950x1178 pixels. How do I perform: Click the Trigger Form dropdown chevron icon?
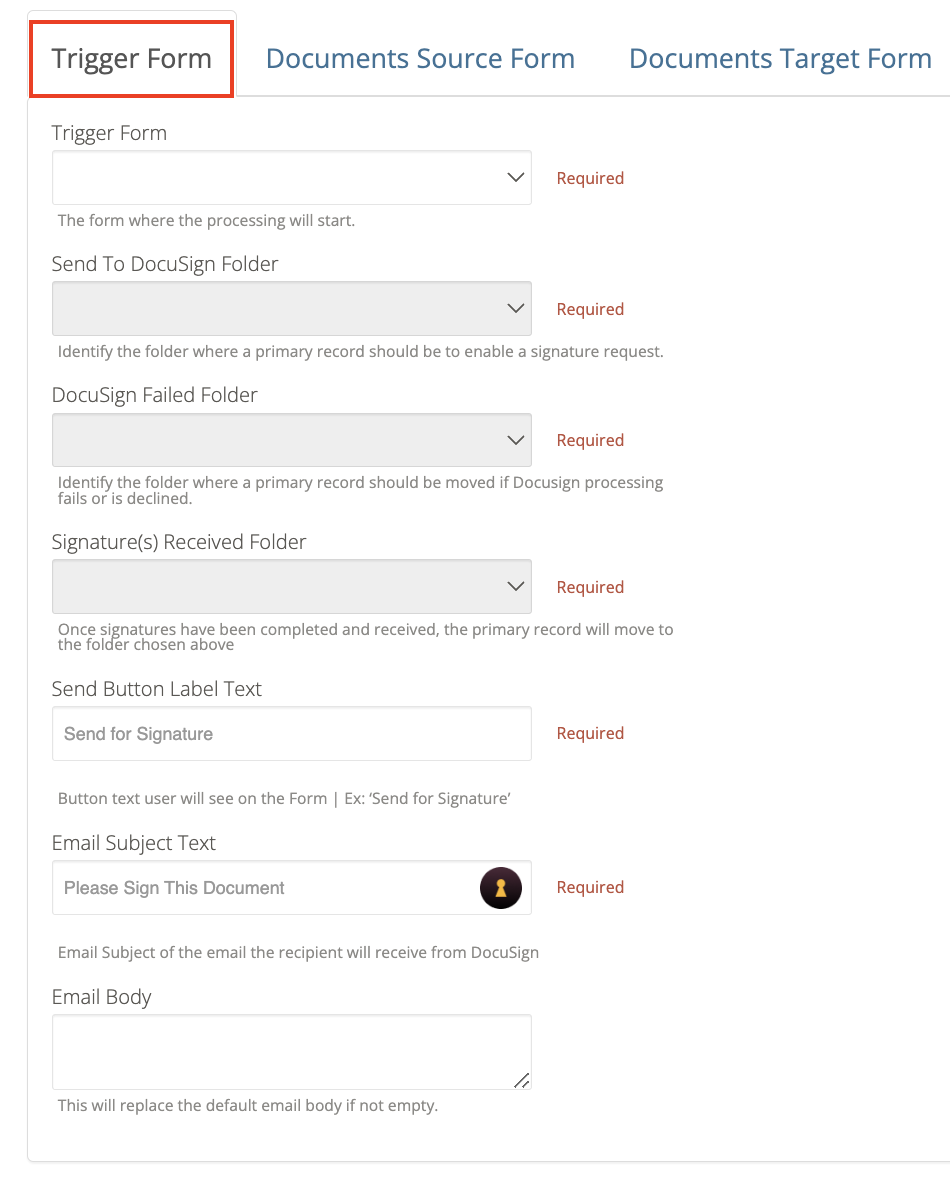coord(515,177)
